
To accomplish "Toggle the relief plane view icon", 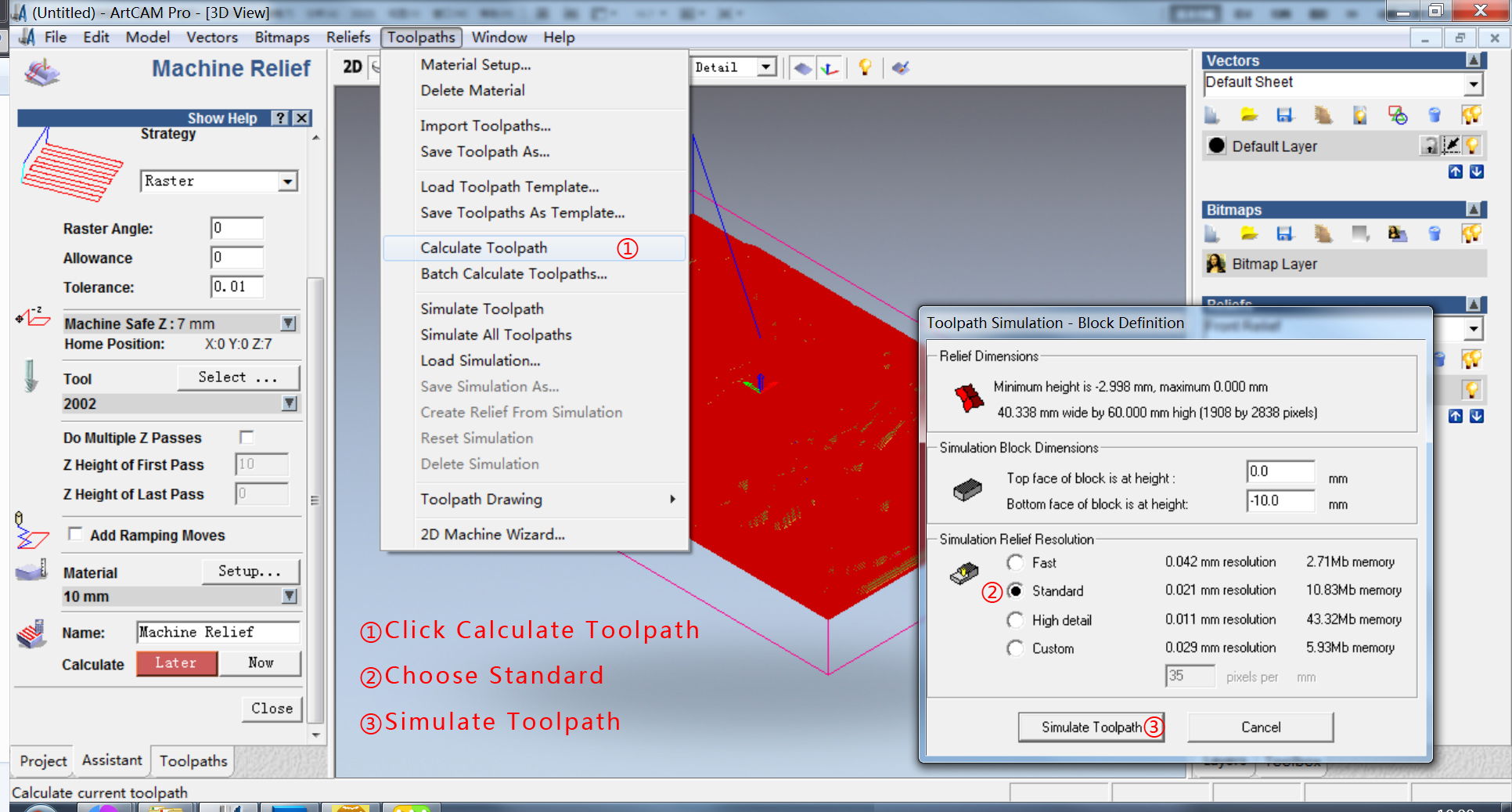I will tap(803, 68).
